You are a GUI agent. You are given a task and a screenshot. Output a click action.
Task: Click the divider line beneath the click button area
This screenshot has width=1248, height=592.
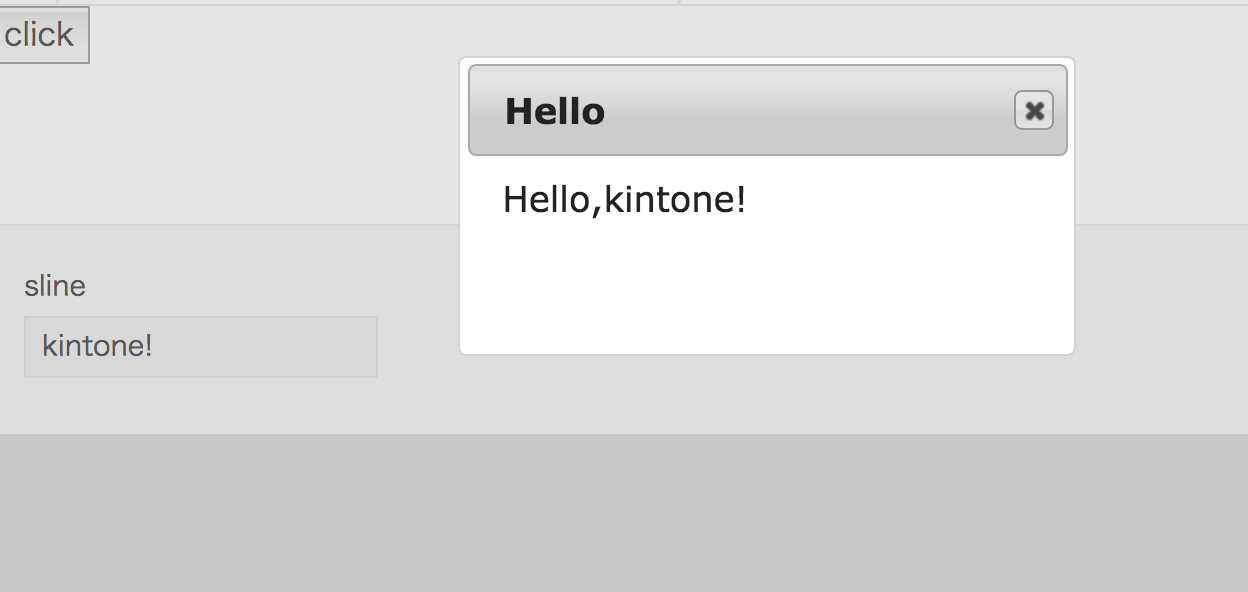(x=229, y=225)
